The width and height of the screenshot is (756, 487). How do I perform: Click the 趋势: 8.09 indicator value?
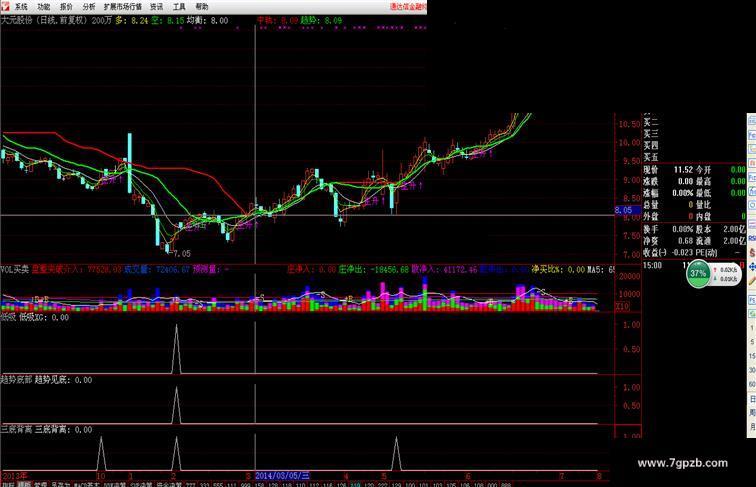pos(321,21)
